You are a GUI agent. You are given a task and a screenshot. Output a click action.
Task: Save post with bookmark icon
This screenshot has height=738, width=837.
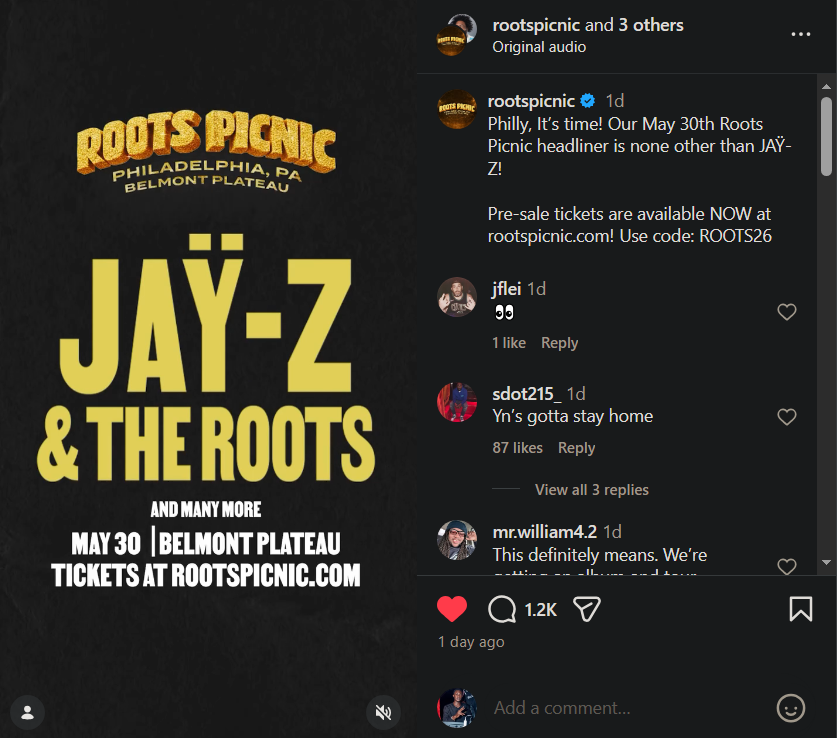coord(801,609)
